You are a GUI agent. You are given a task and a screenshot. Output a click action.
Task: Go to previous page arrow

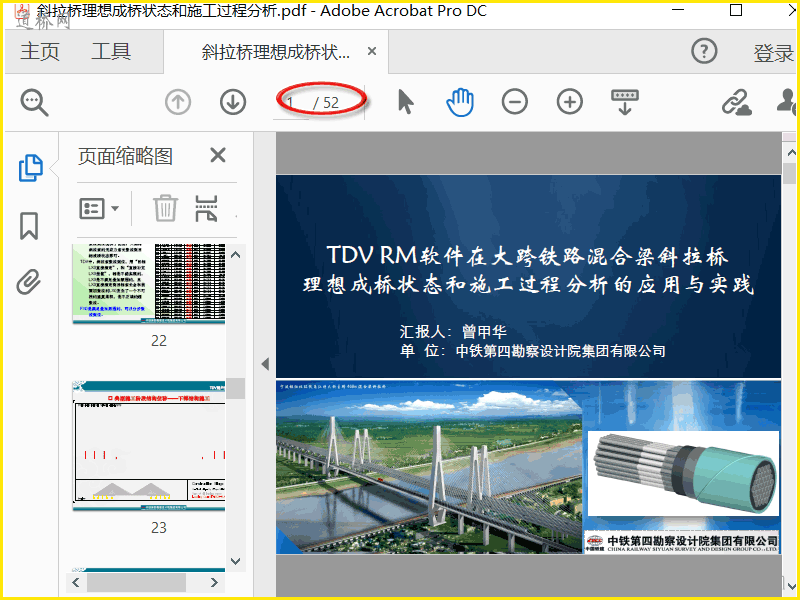178,102
